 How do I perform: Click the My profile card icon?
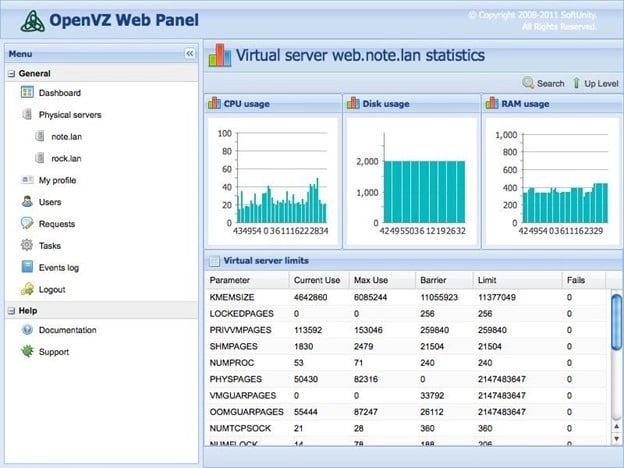click(x=27, y=180)
